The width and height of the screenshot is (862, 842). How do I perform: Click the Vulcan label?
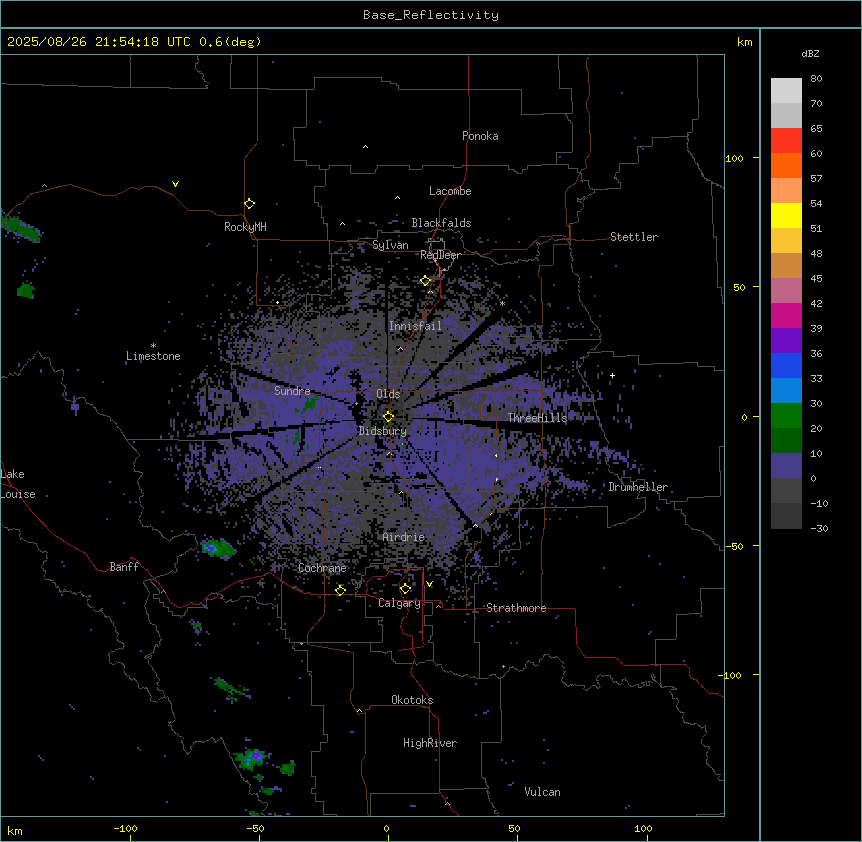[543, 792]
